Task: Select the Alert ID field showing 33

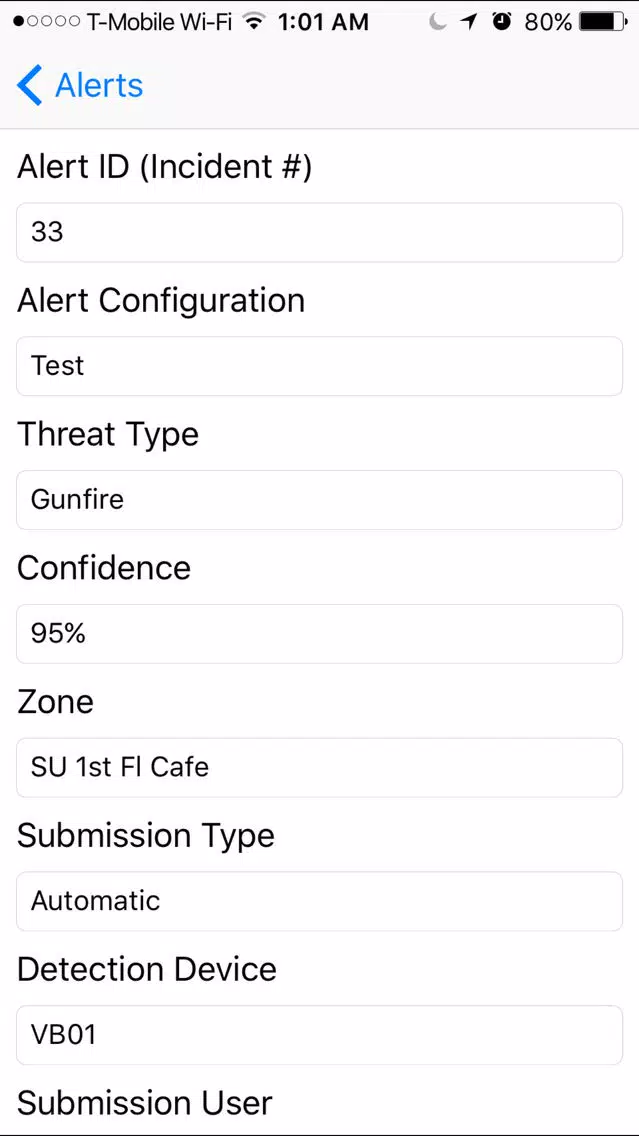Action: tap(320, 233)
